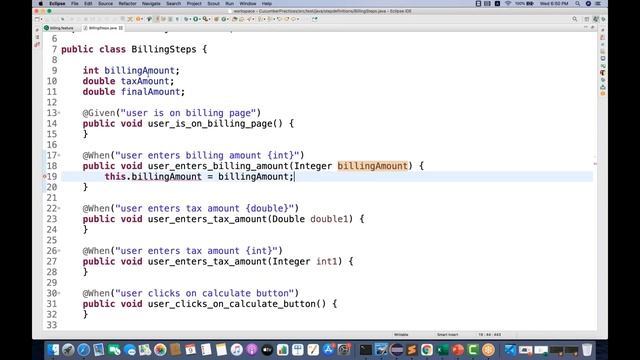Click 'int1' parameter on line 27
Image resolution: width=640 pixels, height=360 pixels.
click(x=327, y=262)
